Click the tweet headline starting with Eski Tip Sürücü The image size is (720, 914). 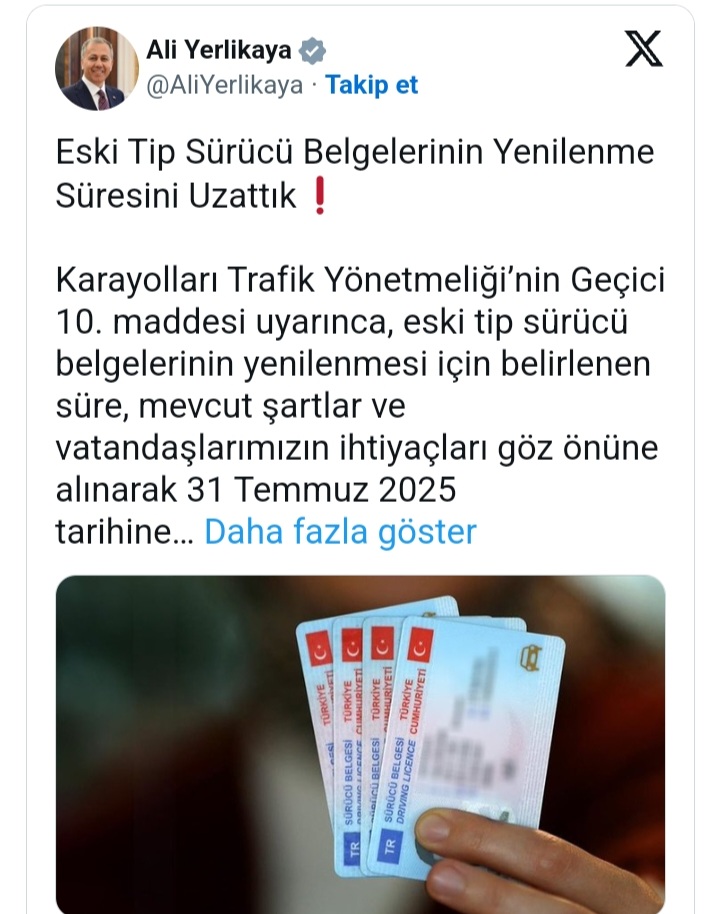click(355, 173)
